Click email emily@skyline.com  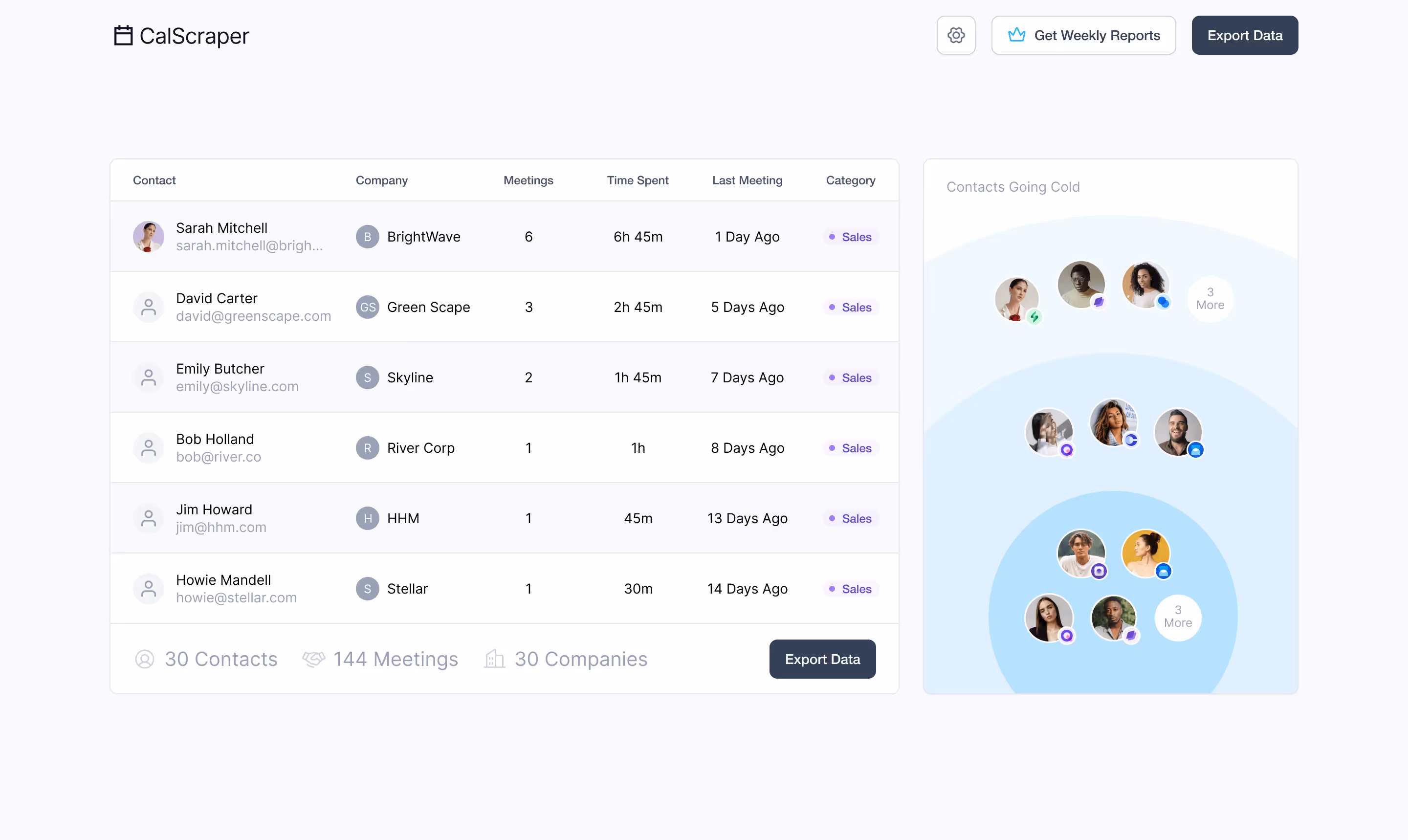click(x=237, y=386)
